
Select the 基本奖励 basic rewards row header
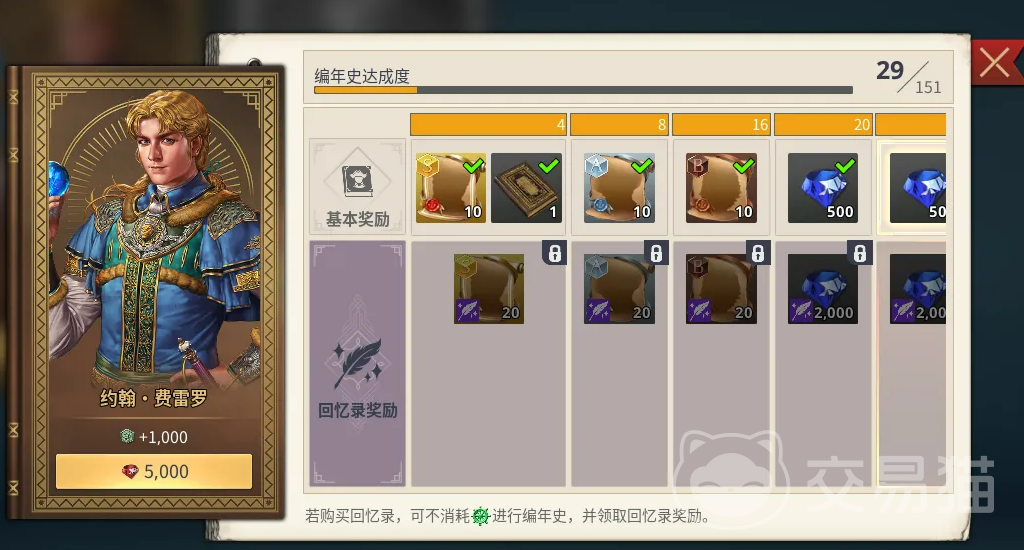tap(357, 187)
